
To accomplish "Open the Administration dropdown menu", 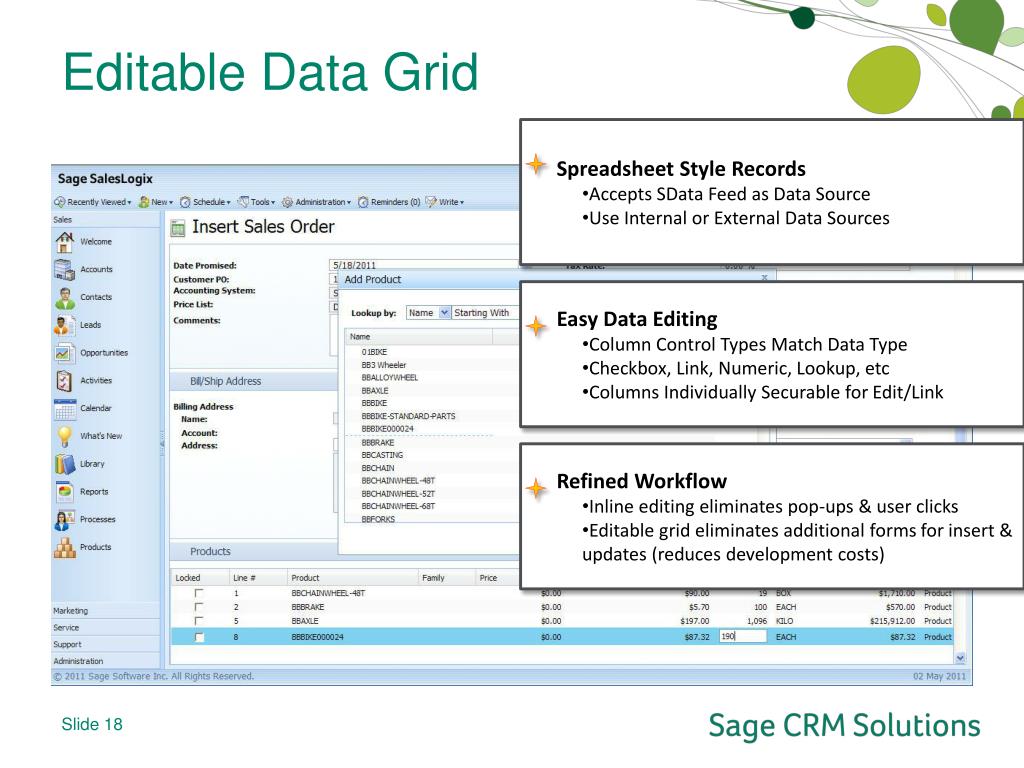I will click(349, 202).
